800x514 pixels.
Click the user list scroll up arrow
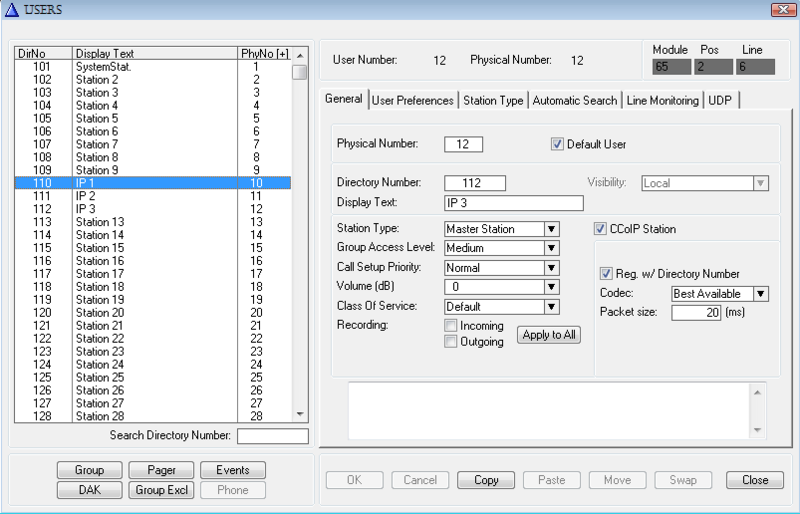pos(300,55)
